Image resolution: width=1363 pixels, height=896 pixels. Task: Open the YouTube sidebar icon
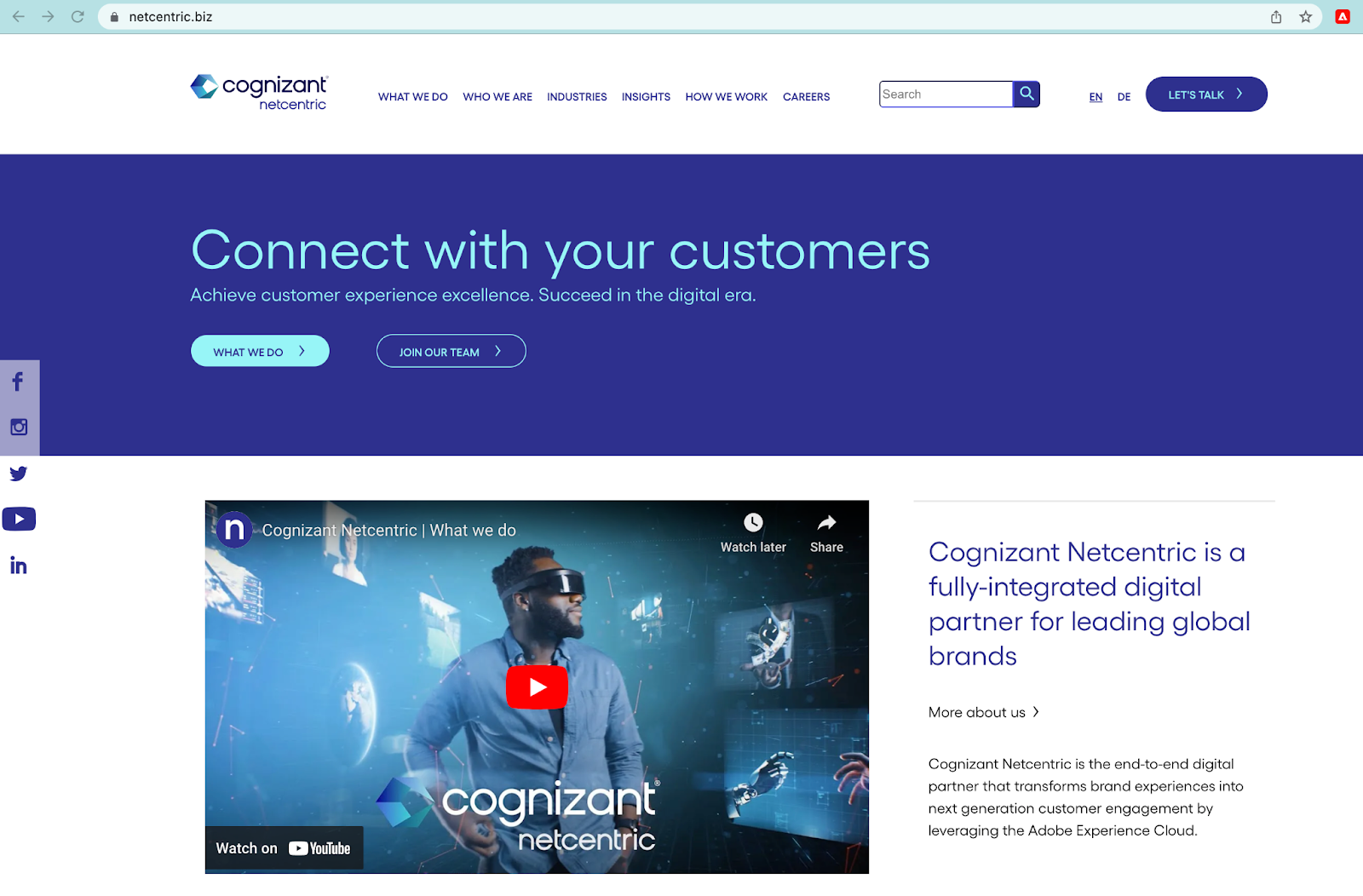tap(19, 519)
